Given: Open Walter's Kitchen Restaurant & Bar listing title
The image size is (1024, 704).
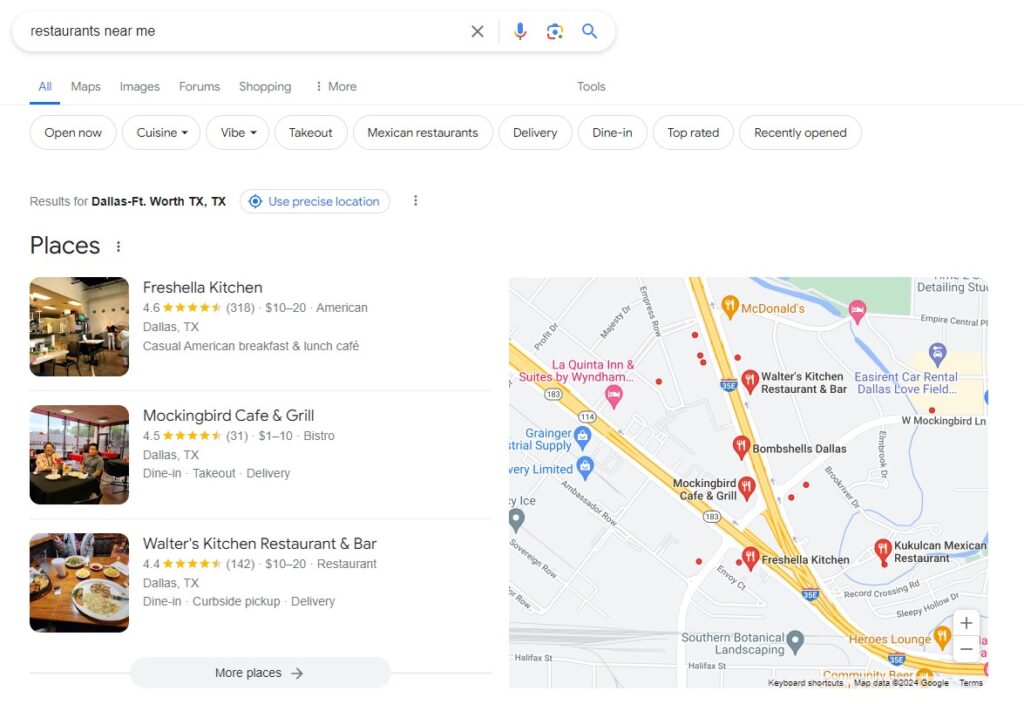Looking at the screenshot, I should pyautogui.click(x=260, y=543).
